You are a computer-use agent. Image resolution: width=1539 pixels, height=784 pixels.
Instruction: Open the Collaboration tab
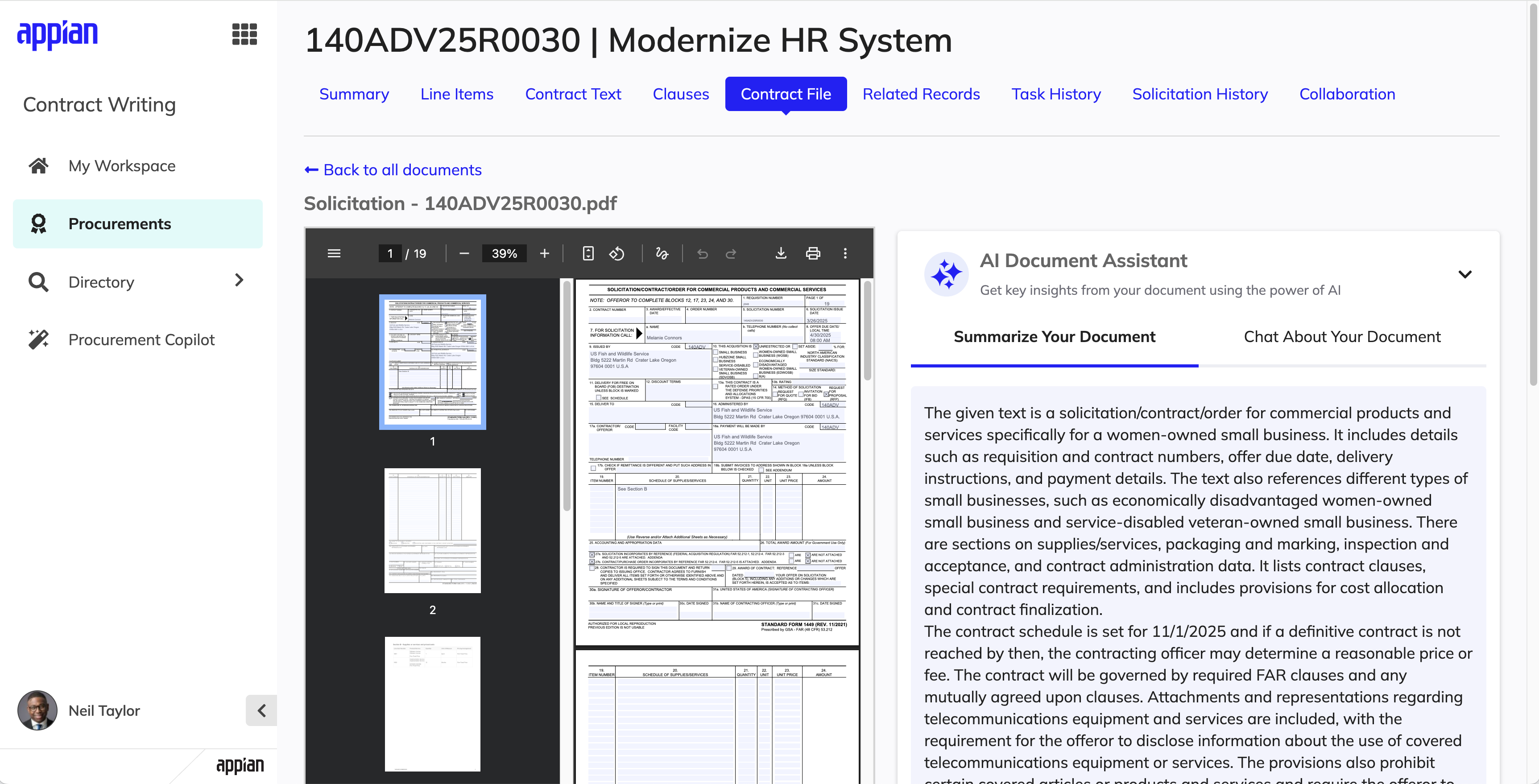pyautogui.click(x=1347, y=94)
